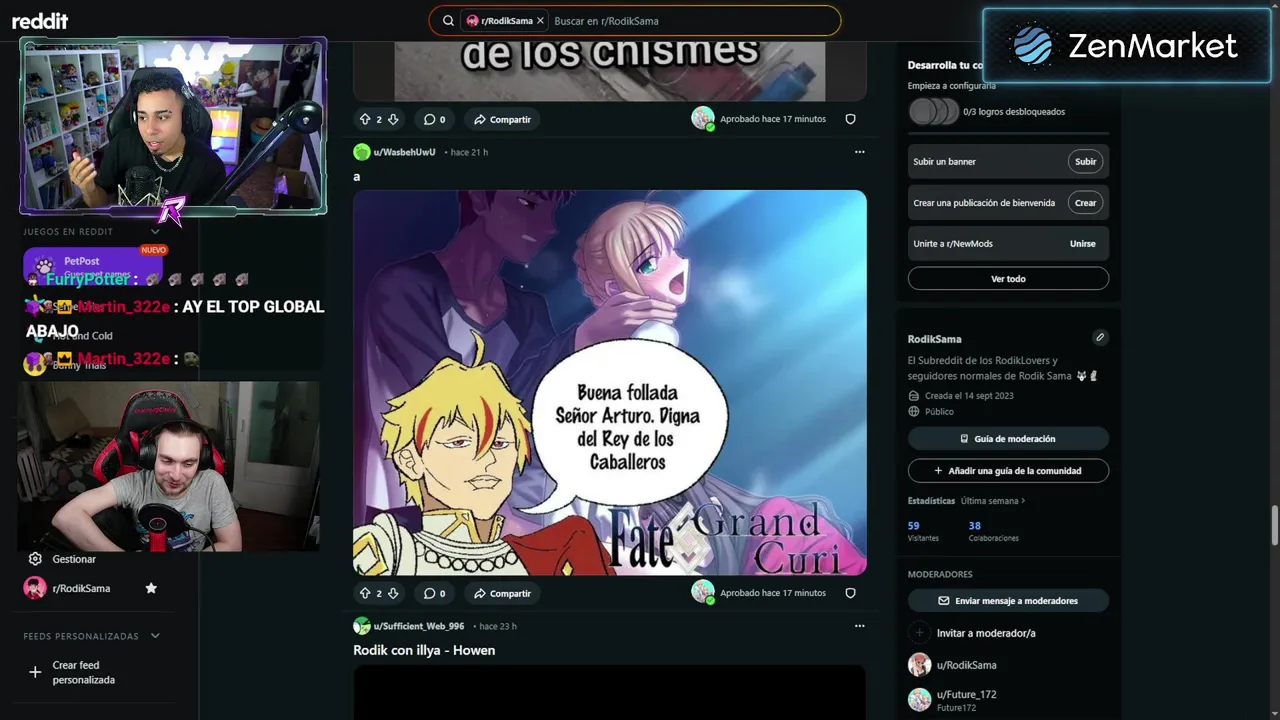This screenshot has width=1280, height=720.
Task: Open the u/RodikSama moderator profile
Action: [x=966, y=665]
